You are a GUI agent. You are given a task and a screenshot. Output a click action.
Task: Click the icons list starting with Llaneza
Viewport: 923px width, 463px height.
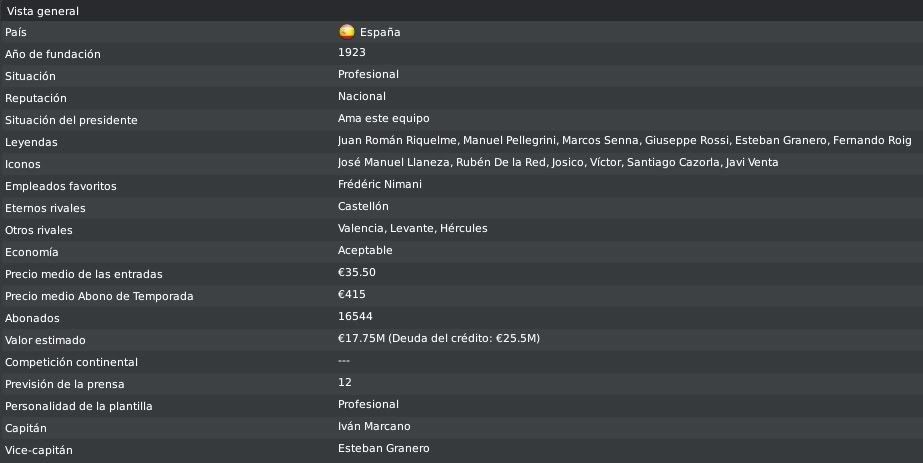point(558,162)
